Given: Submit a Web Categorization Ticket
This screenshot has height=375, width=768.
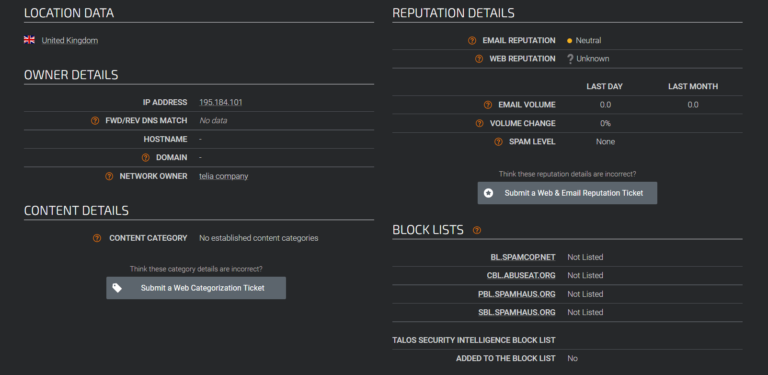Looking at the screenshot, I should click(196, 288).
